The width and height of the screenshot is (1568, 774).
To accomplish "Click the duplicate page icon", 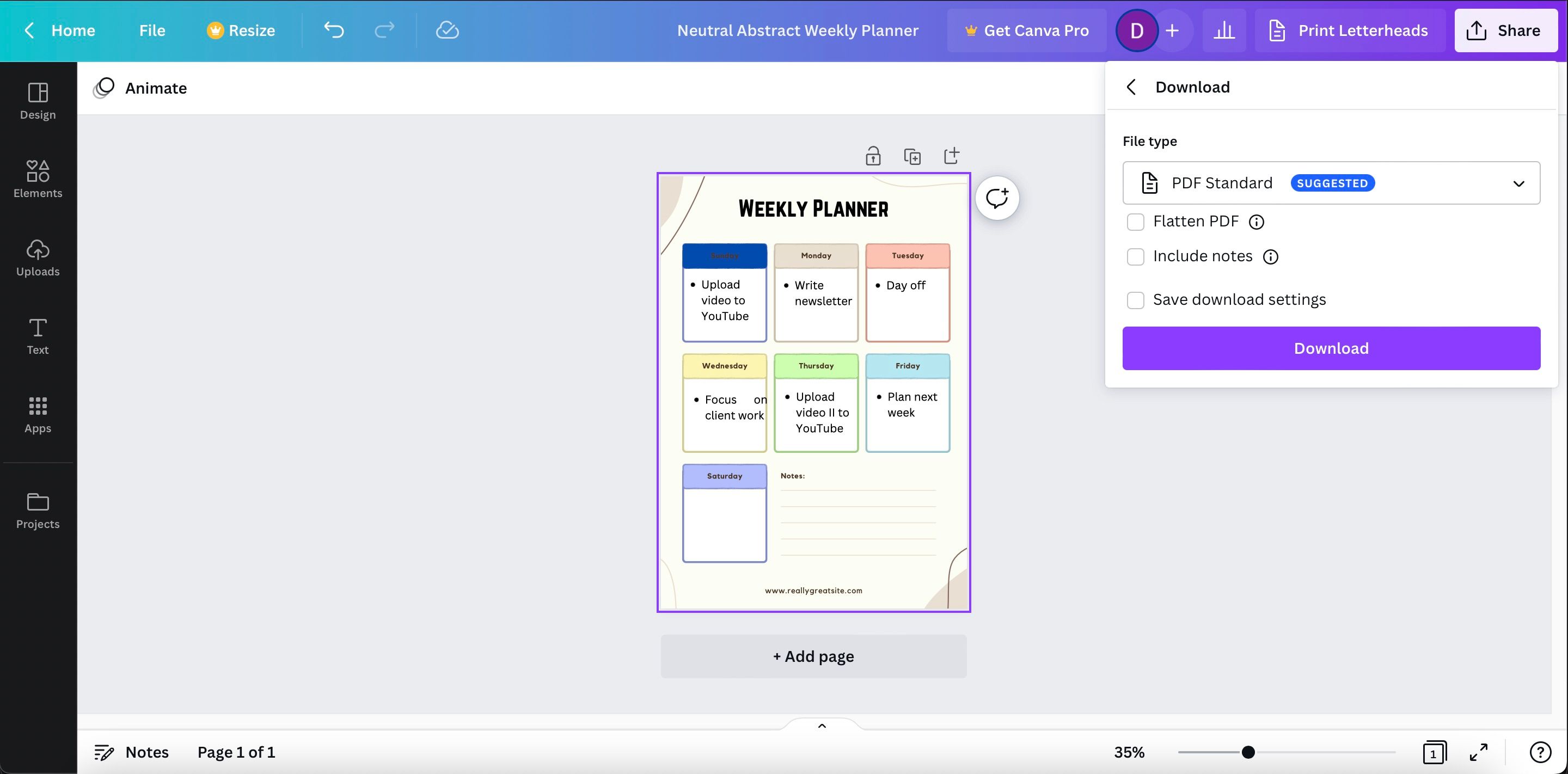I will tap(912, 156).
